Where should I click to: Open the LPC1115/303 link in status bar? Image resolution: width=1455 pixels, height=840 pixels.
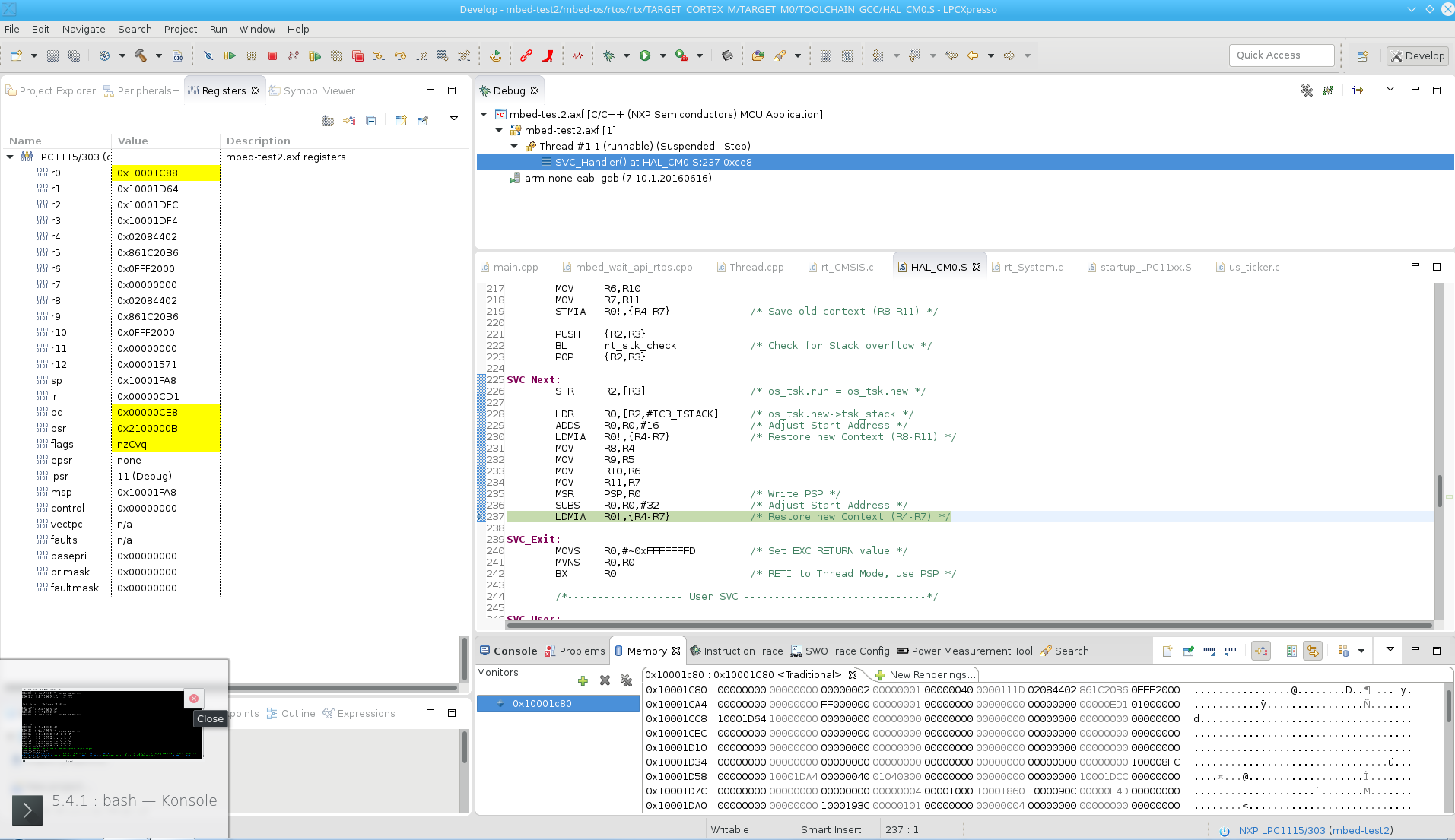click(x=1293, y=830)
